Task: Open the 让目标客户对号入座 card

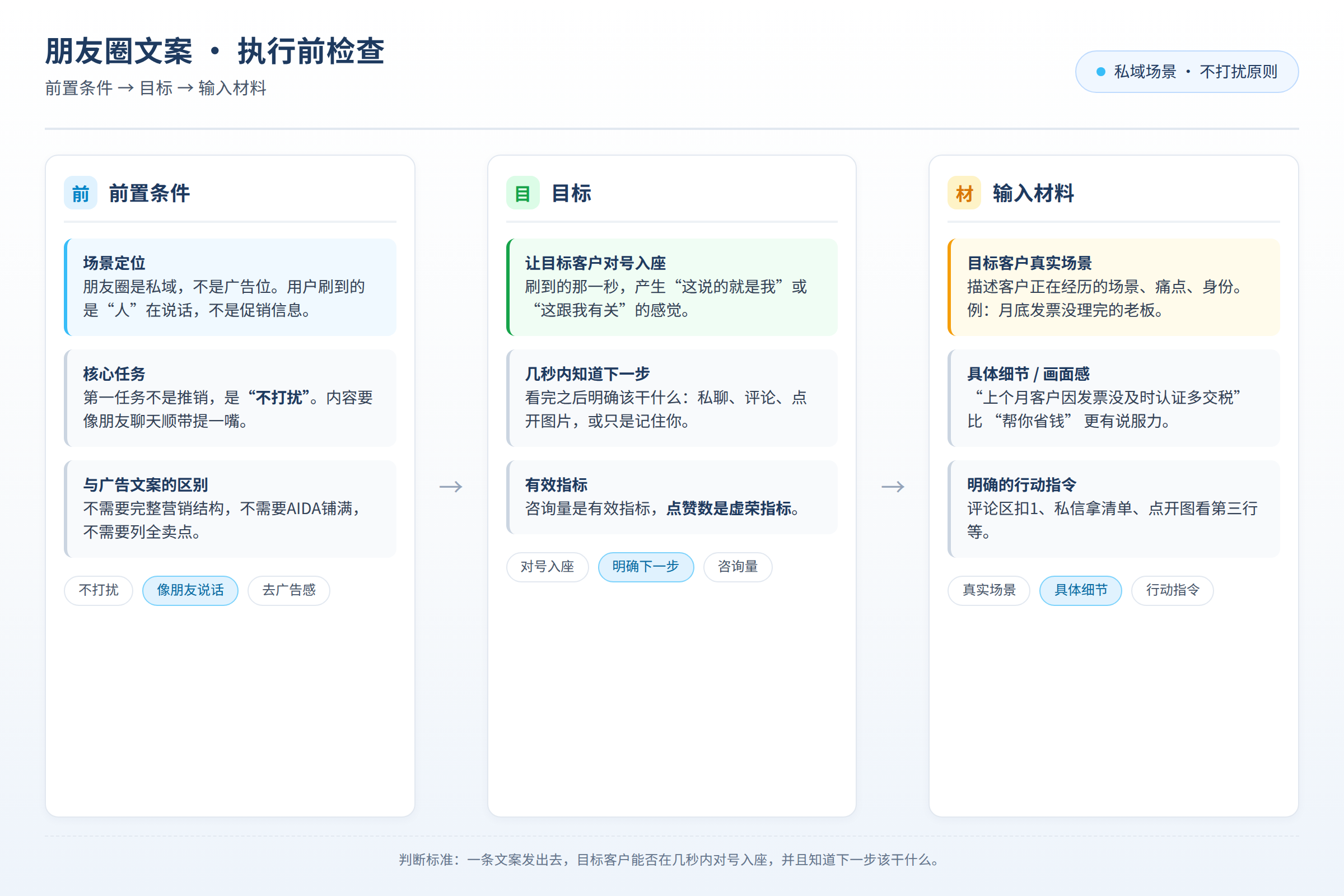Action: click(672, 287)
